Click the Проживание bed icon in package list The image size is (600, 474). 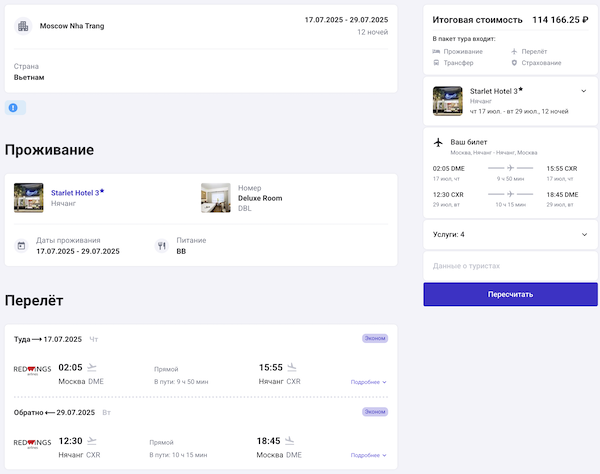(436, 50)
